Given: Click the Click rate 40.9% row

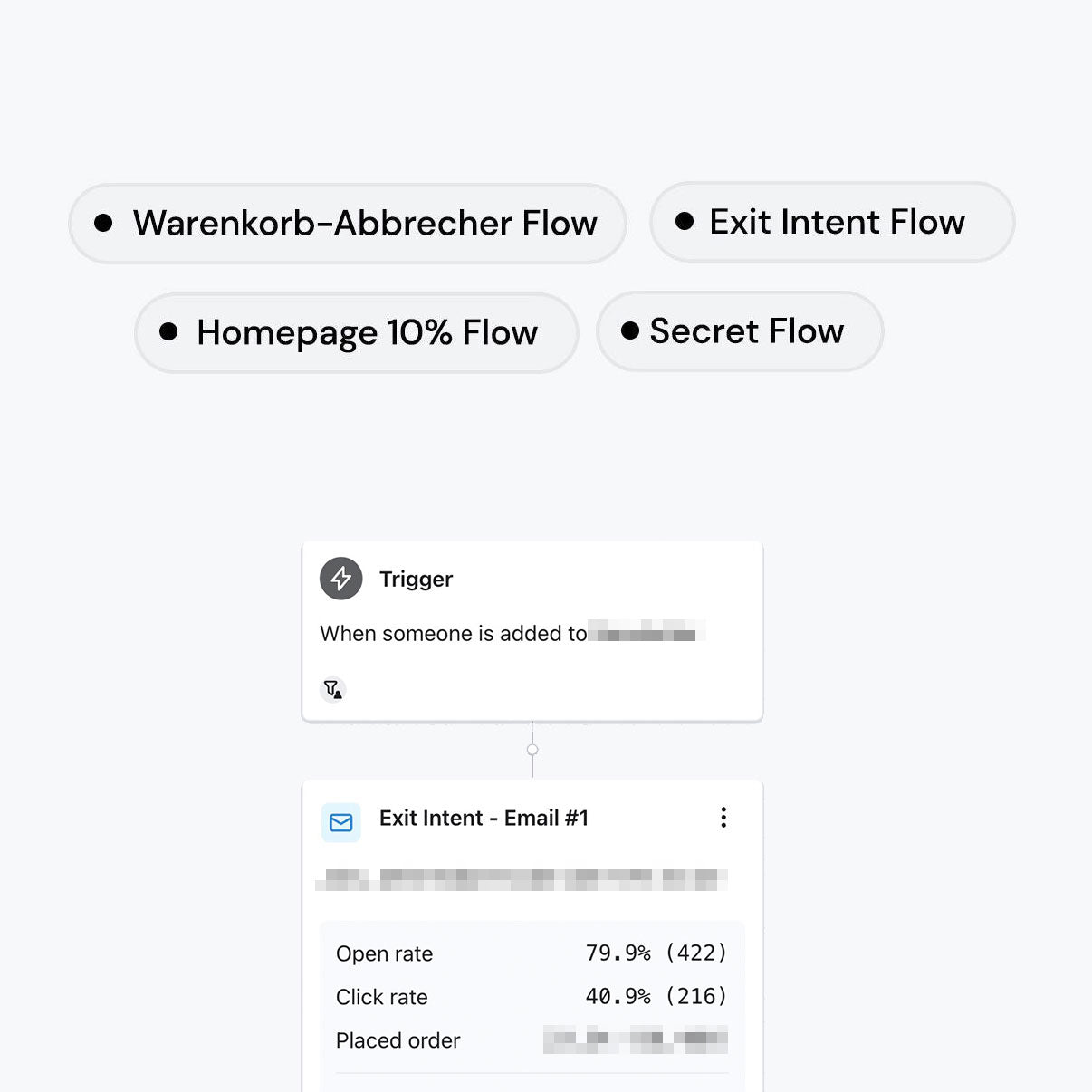Looking at the screenshot, I should pyautogui.click(x=532, y=997).
